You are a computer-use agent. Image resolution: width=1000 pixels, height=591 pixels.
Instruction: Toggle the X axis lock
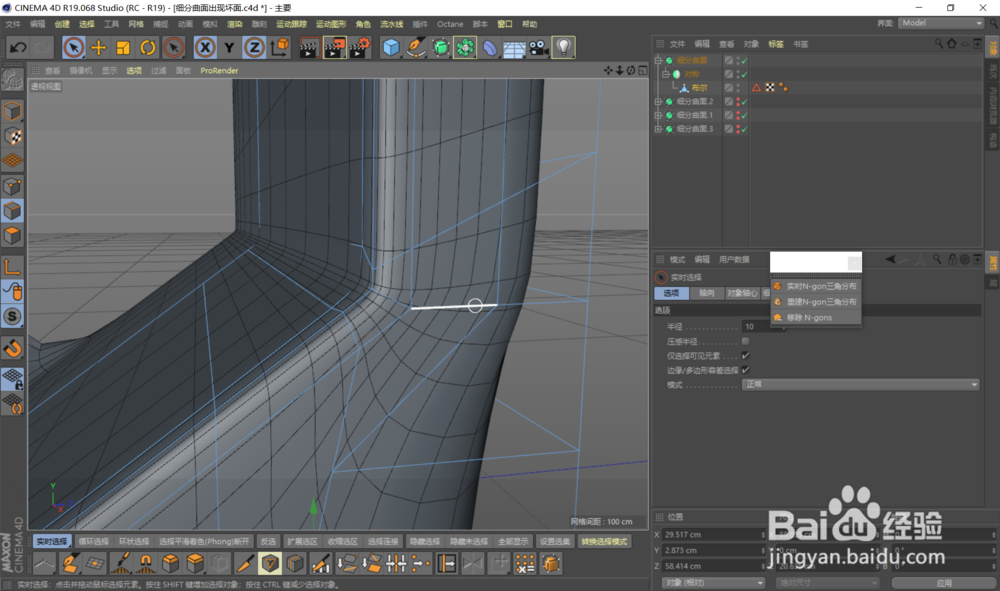[205, 48]
